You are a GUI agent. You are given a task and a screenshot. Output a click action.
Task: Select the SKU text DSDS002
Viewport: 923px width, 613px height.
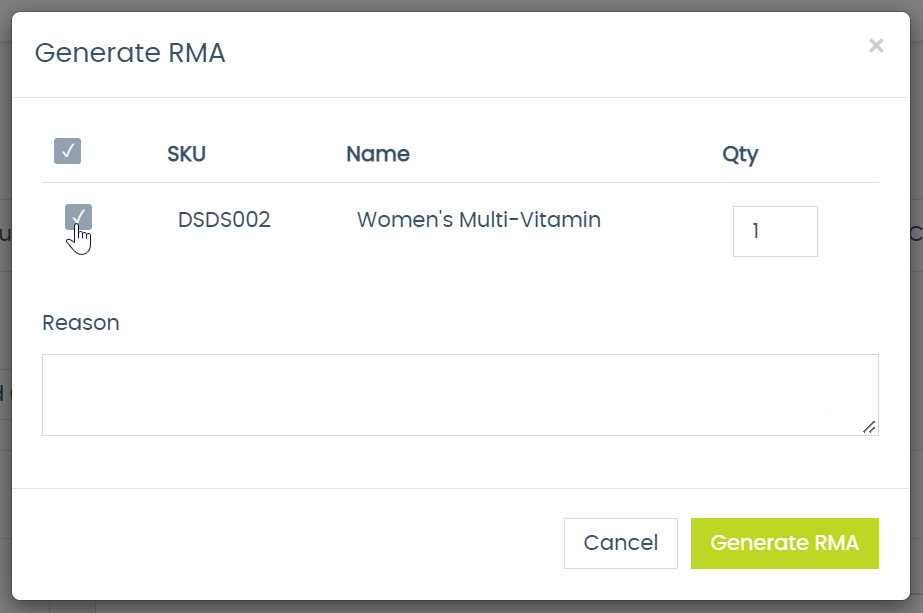click(x=222, y=220)
